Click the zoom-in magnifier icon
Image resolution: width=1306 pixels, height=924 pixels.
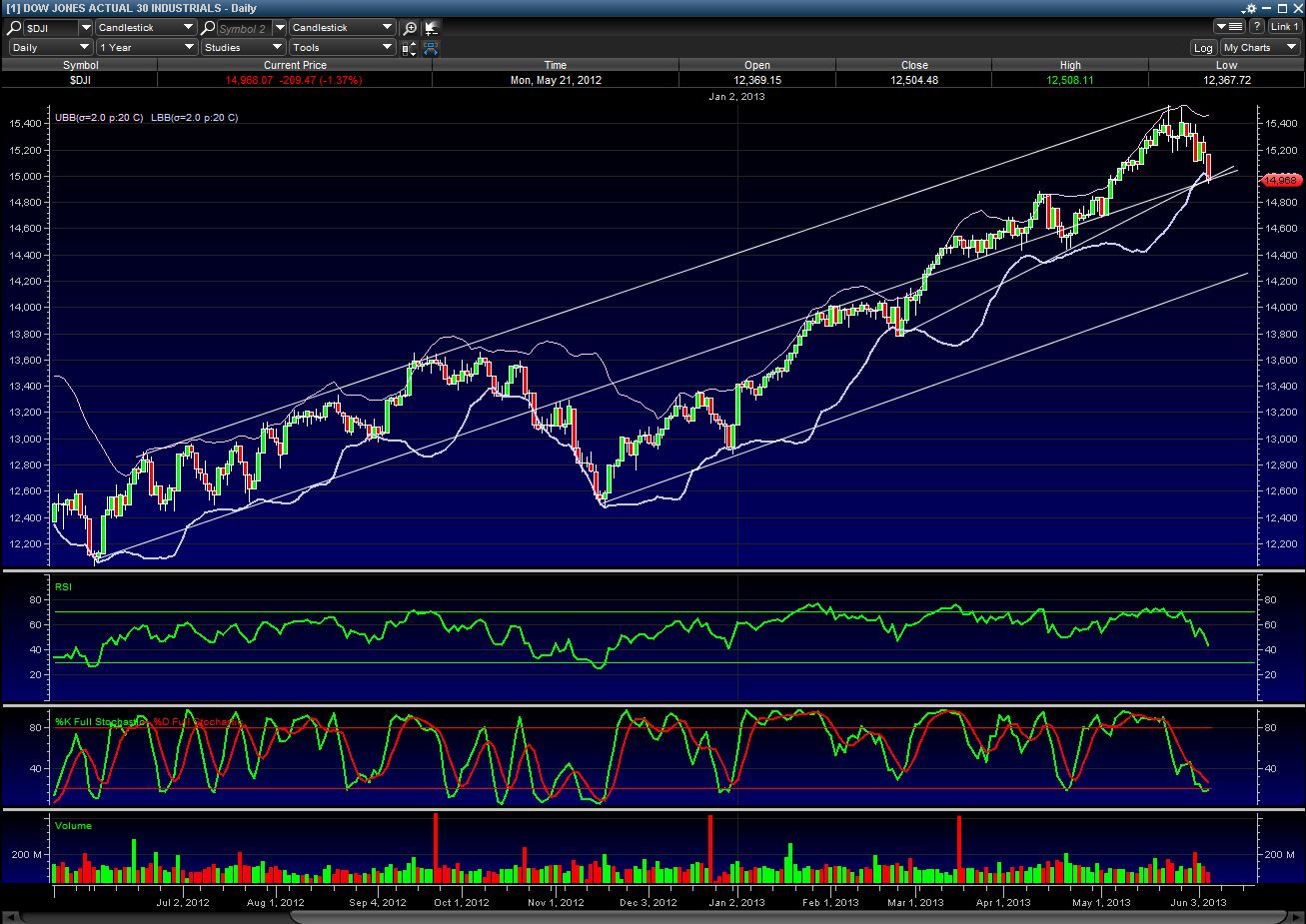(x=410, y=28)
